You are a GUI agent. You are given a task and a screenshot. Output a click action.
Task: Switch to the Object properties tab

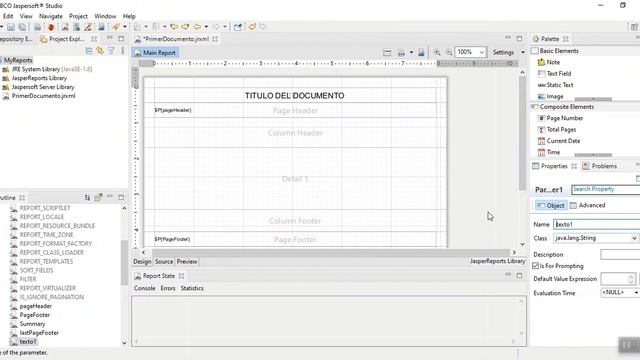pos(551,205)
